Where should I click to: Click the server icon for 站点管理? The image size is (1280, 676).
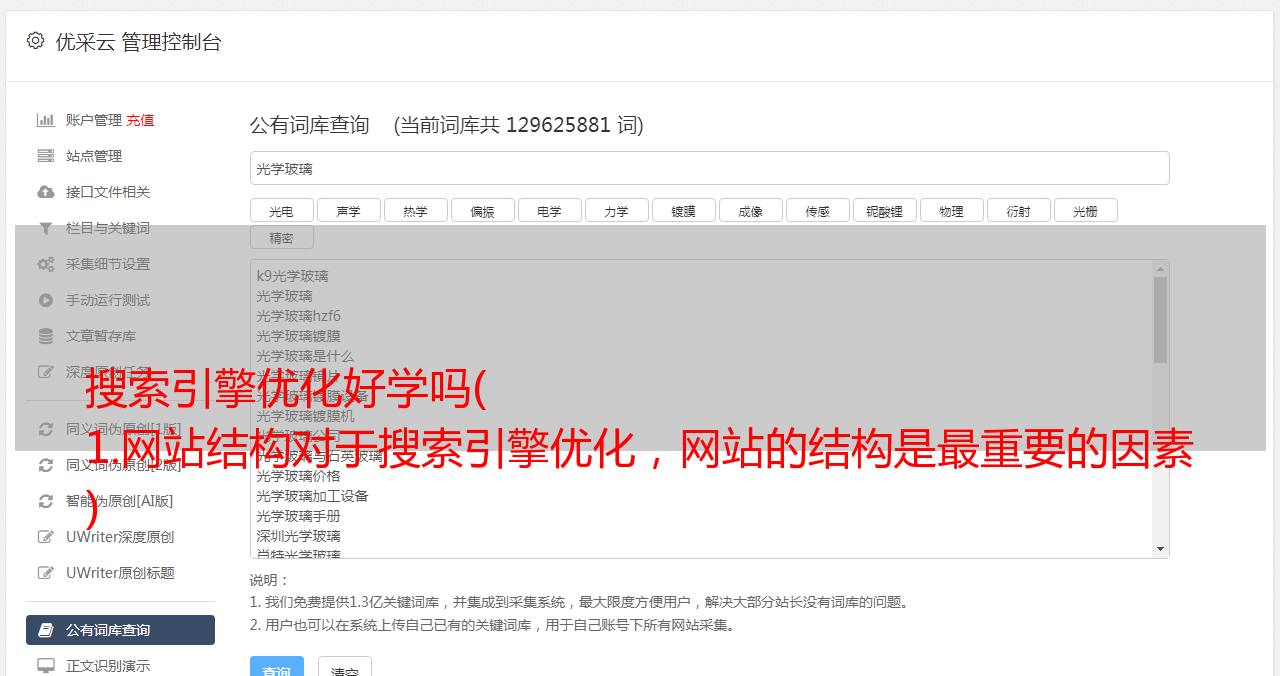tap(45, 156)
